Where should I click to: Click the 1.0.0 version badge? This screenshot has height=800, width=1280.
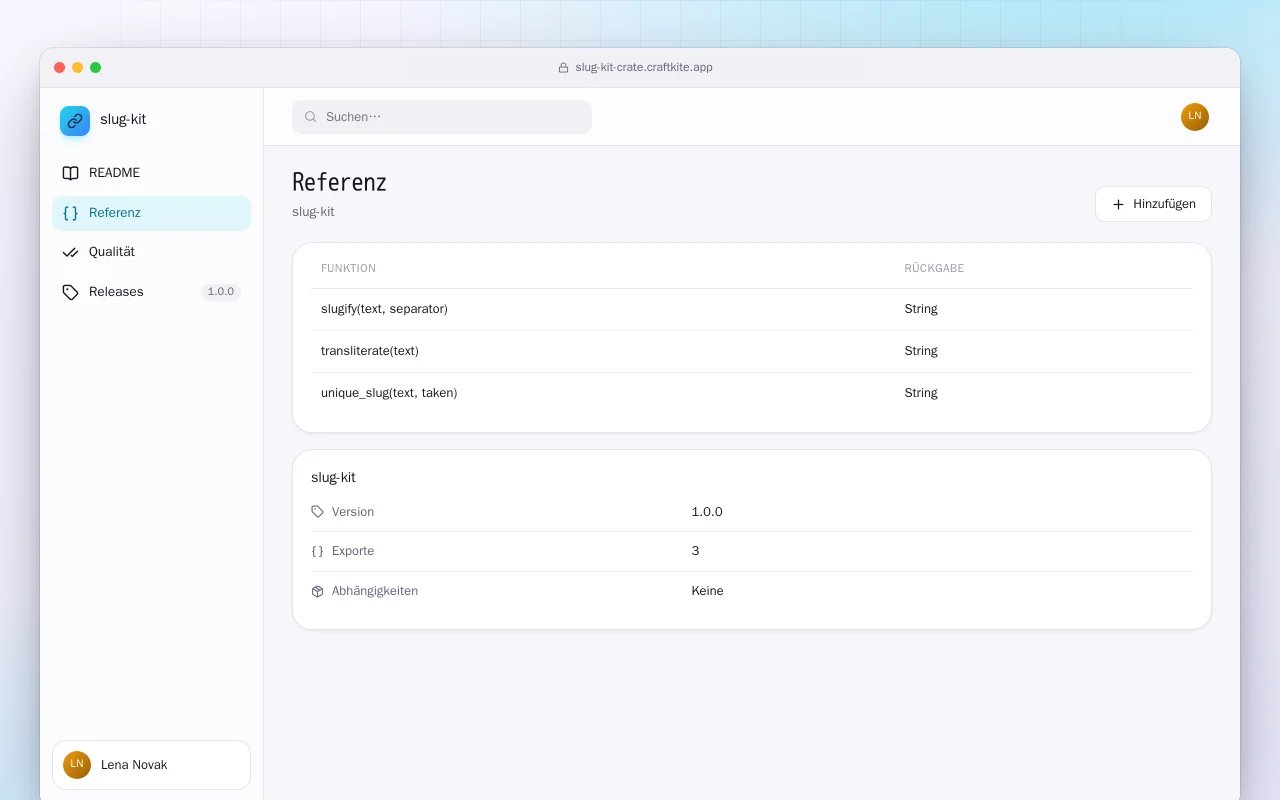[x=221, y=292]
